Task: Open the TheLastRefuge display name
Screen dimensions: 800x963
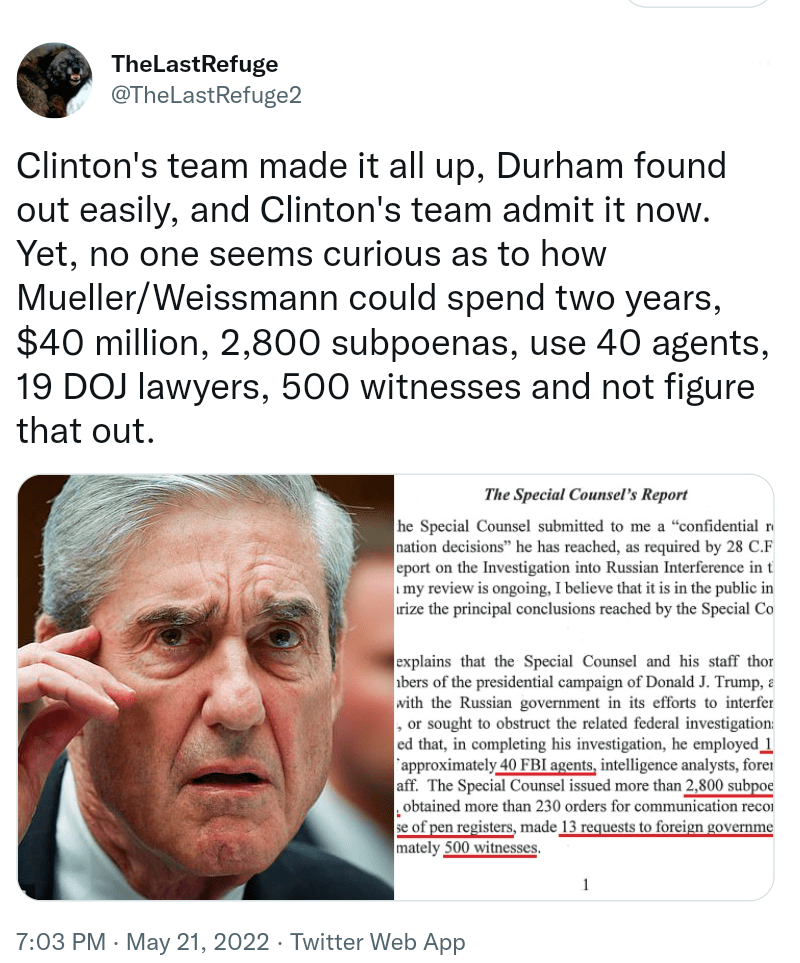Action: coord(195,64)
